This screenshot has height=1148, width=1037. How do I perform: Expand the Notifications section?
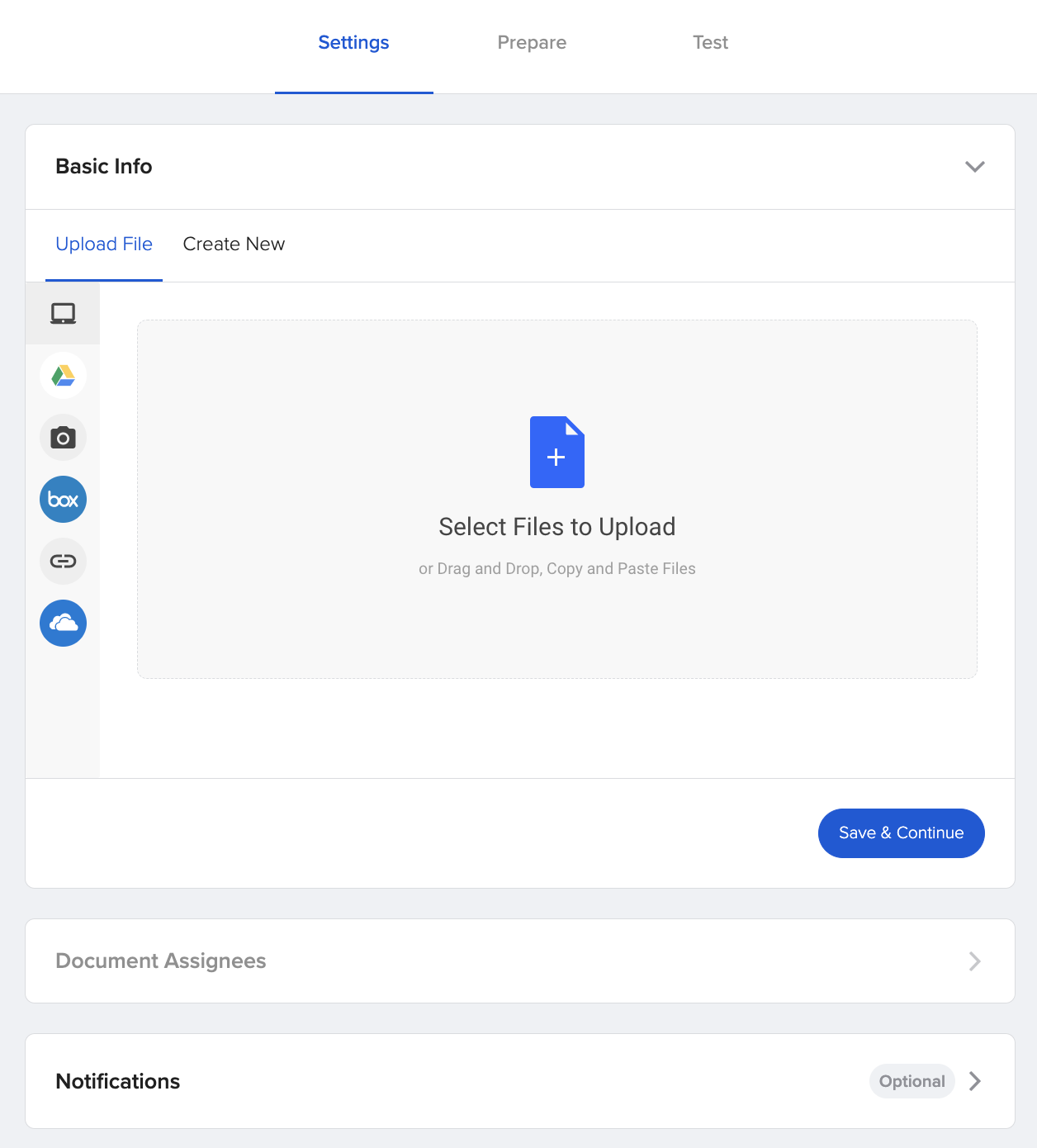click(975, 1081)
